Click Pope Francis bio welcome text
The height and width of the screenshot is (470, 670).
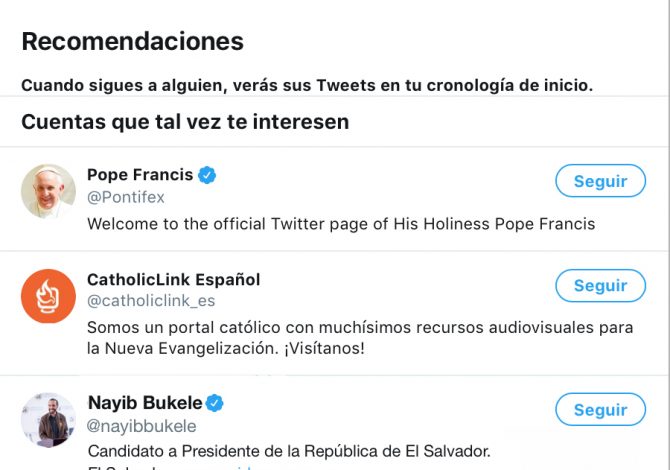[x=341, y=224]
